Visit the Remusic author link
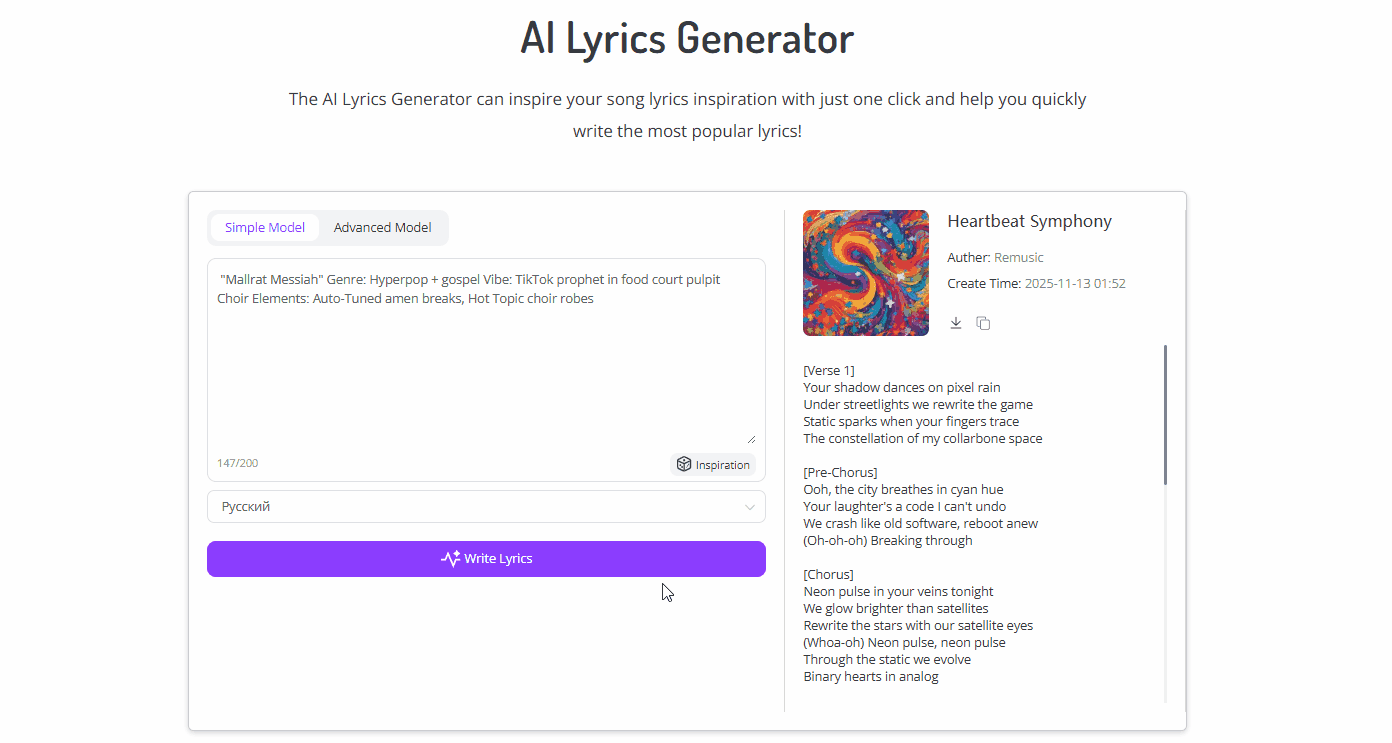The image size is (1392, 743). click(1019, 257)
